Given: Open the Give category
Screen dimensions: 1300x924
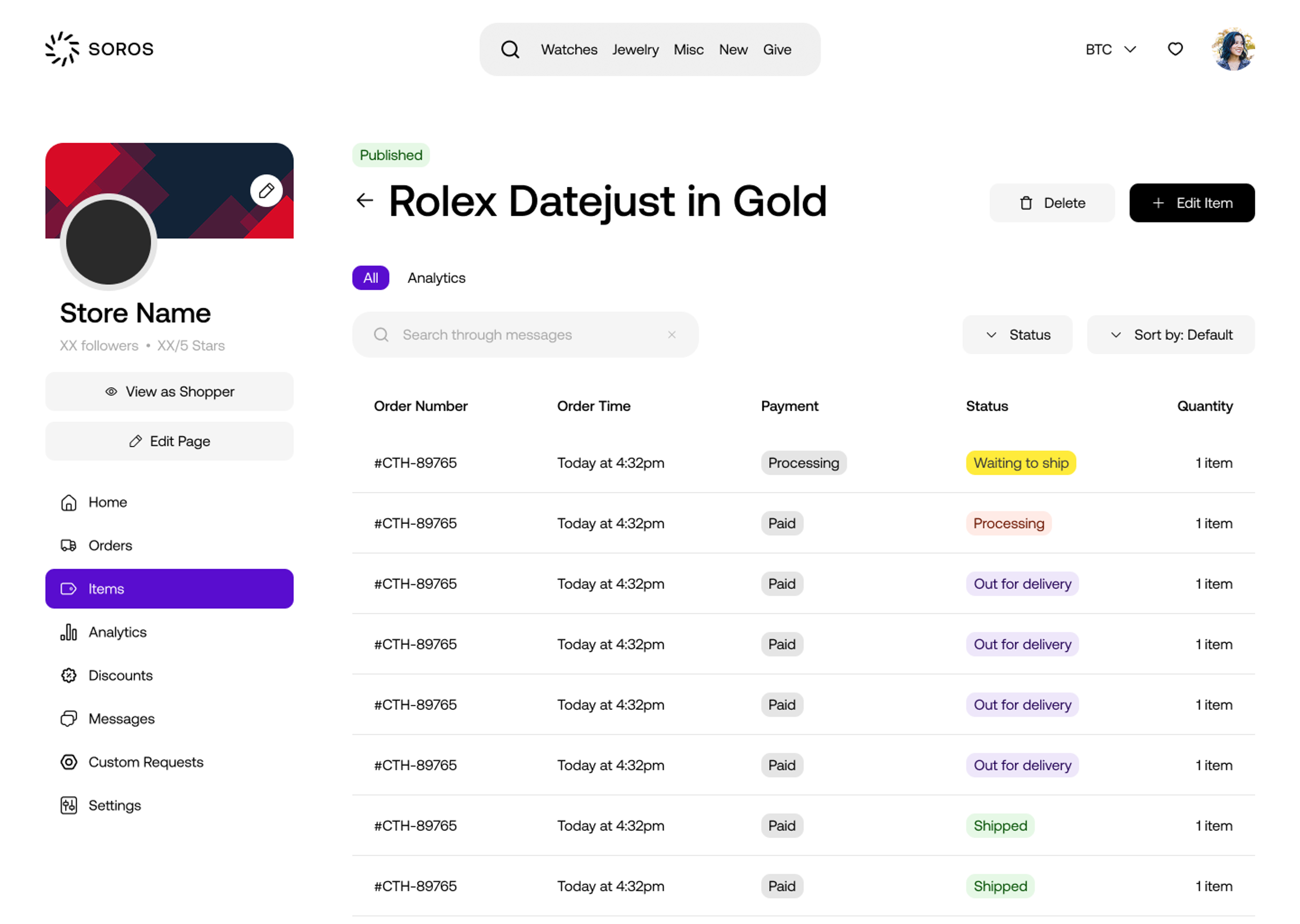Looking at the screenshot, I should (777, 50).
